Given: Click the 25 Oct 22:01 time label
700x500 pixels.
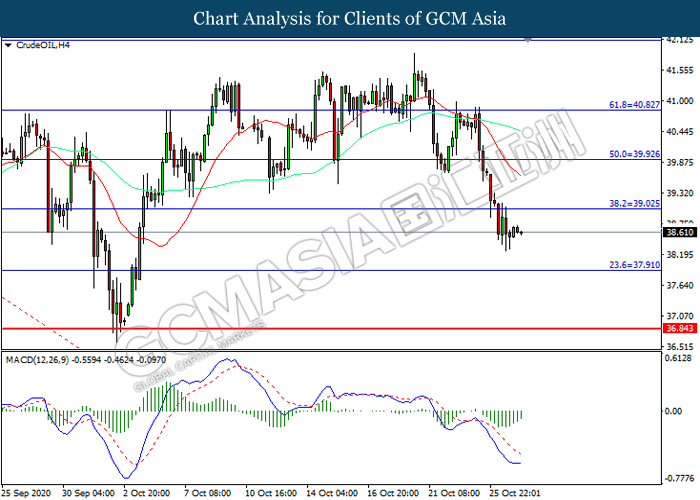Looking at the screenshot, I should click(515, 494).
